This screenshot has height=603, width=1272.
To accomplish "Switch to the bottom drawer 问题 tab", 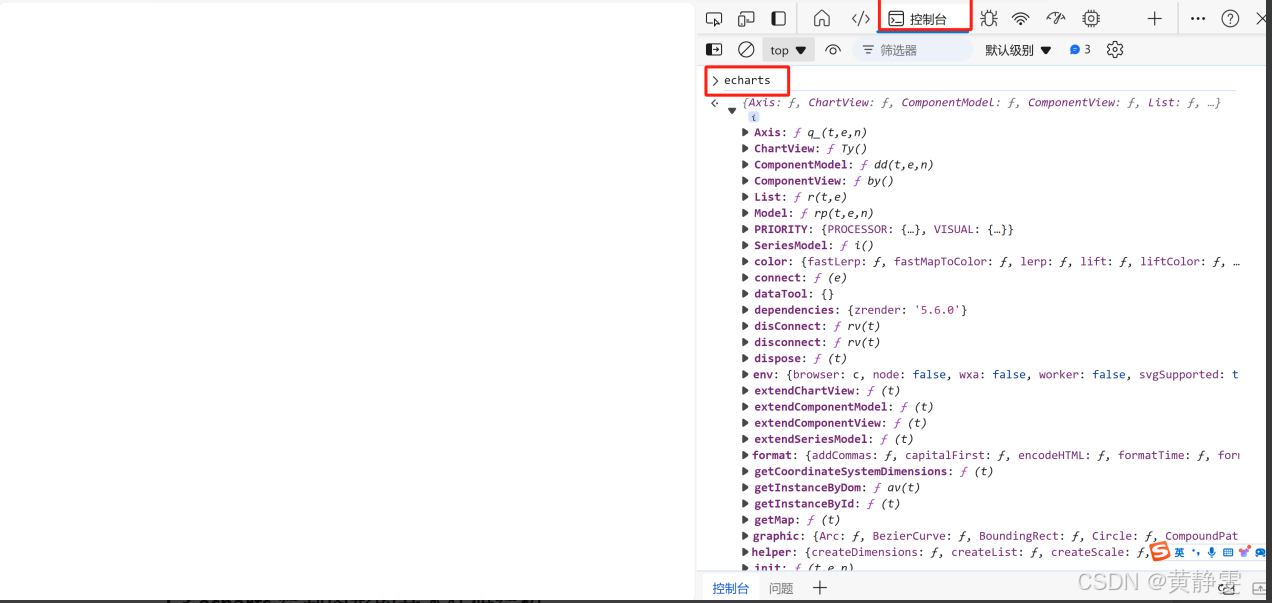I will (781, 588).
